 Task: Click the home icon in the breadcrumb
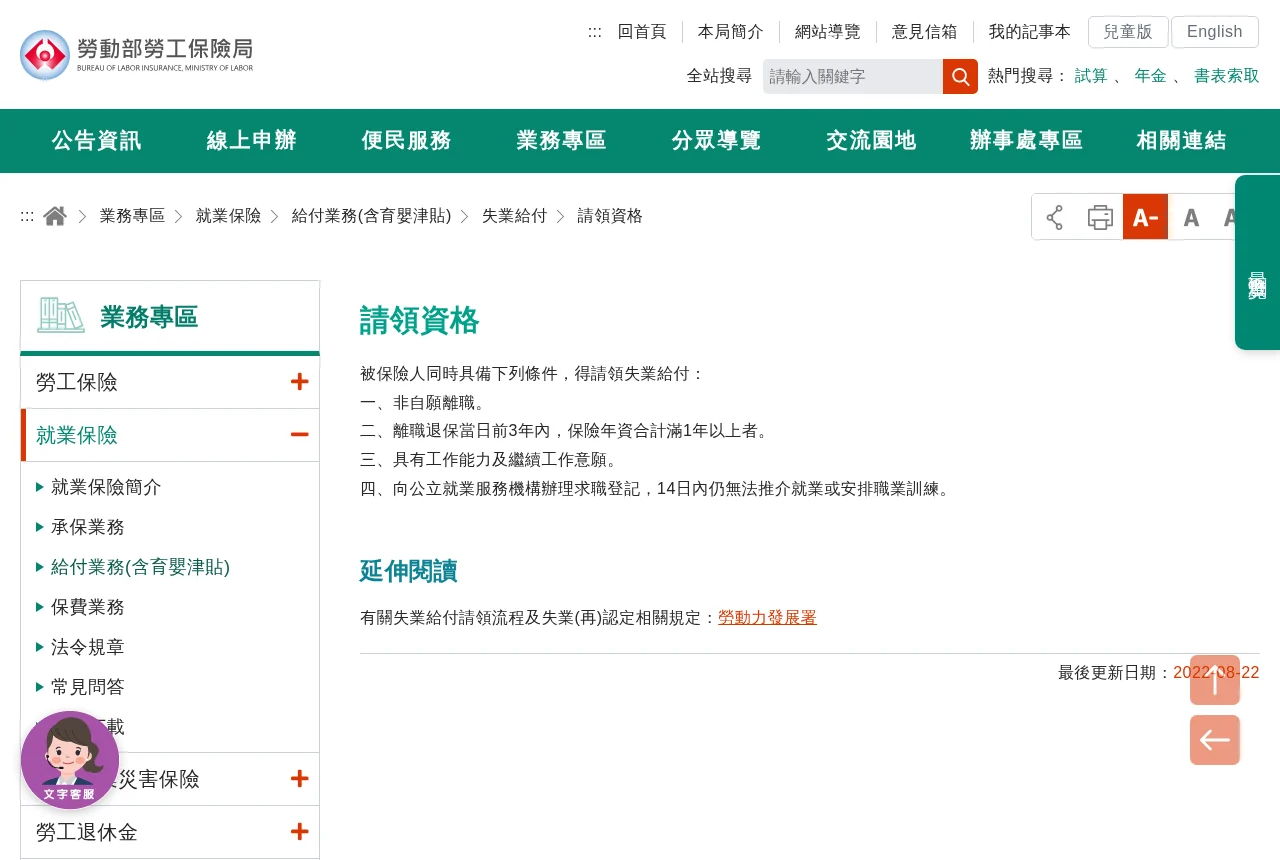point(55,216)
